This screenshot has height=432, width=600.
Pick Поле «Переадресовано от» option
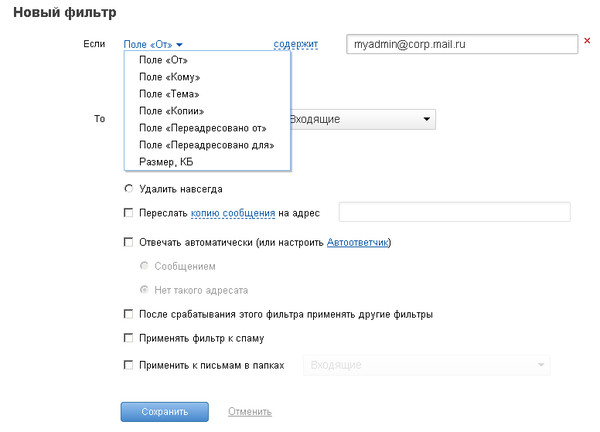click(x=203, y=128)
